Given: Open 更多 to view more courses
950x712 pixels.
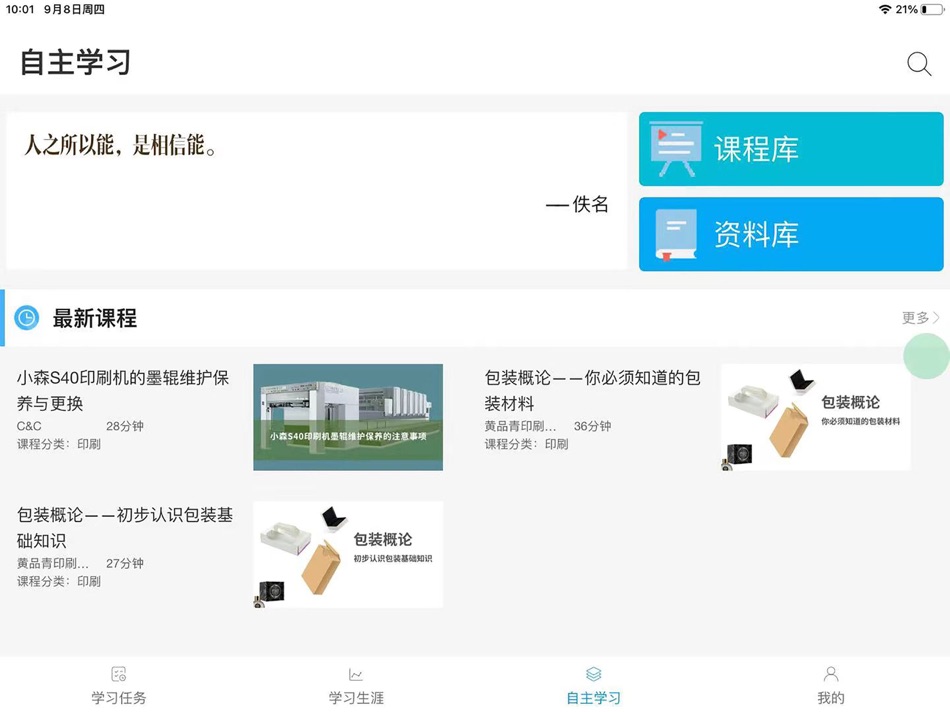Looking at the screenshot, I should (920, 318).
